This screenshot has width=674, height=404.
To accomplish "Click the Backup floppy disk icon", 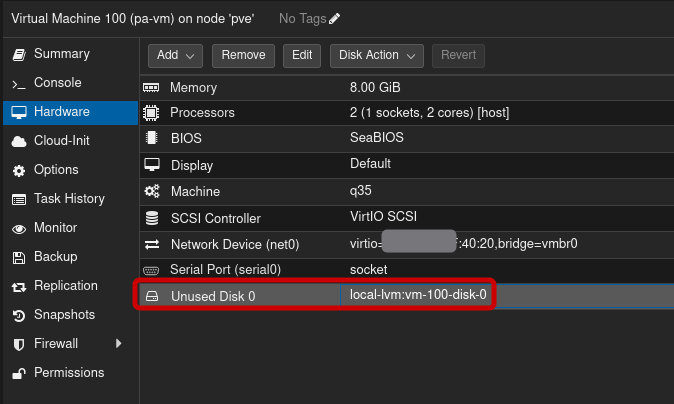I will click(x=17, y=257).
